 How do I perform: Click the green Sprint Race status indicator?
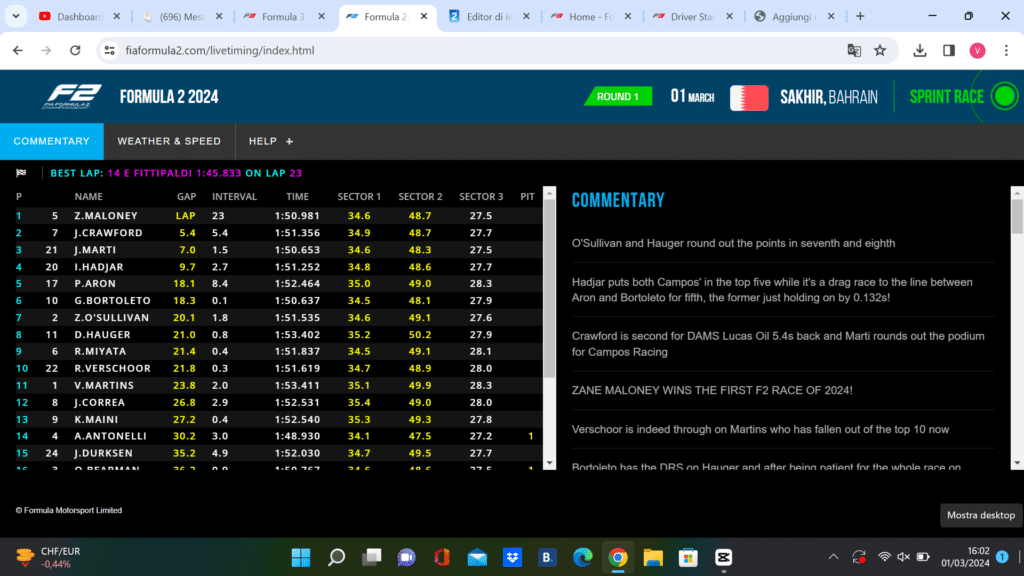(1004, 97)
